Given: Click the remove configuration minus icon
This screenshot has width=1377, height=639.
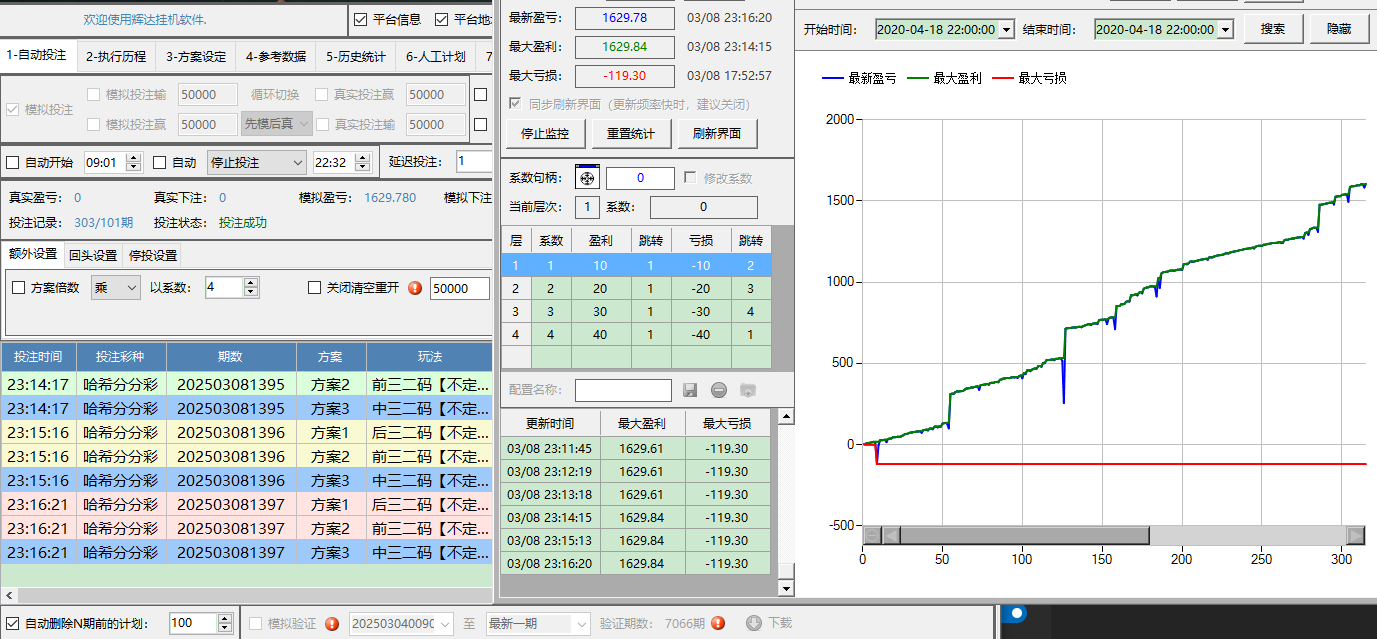Looking at the screenshot, I should point(719,390).
